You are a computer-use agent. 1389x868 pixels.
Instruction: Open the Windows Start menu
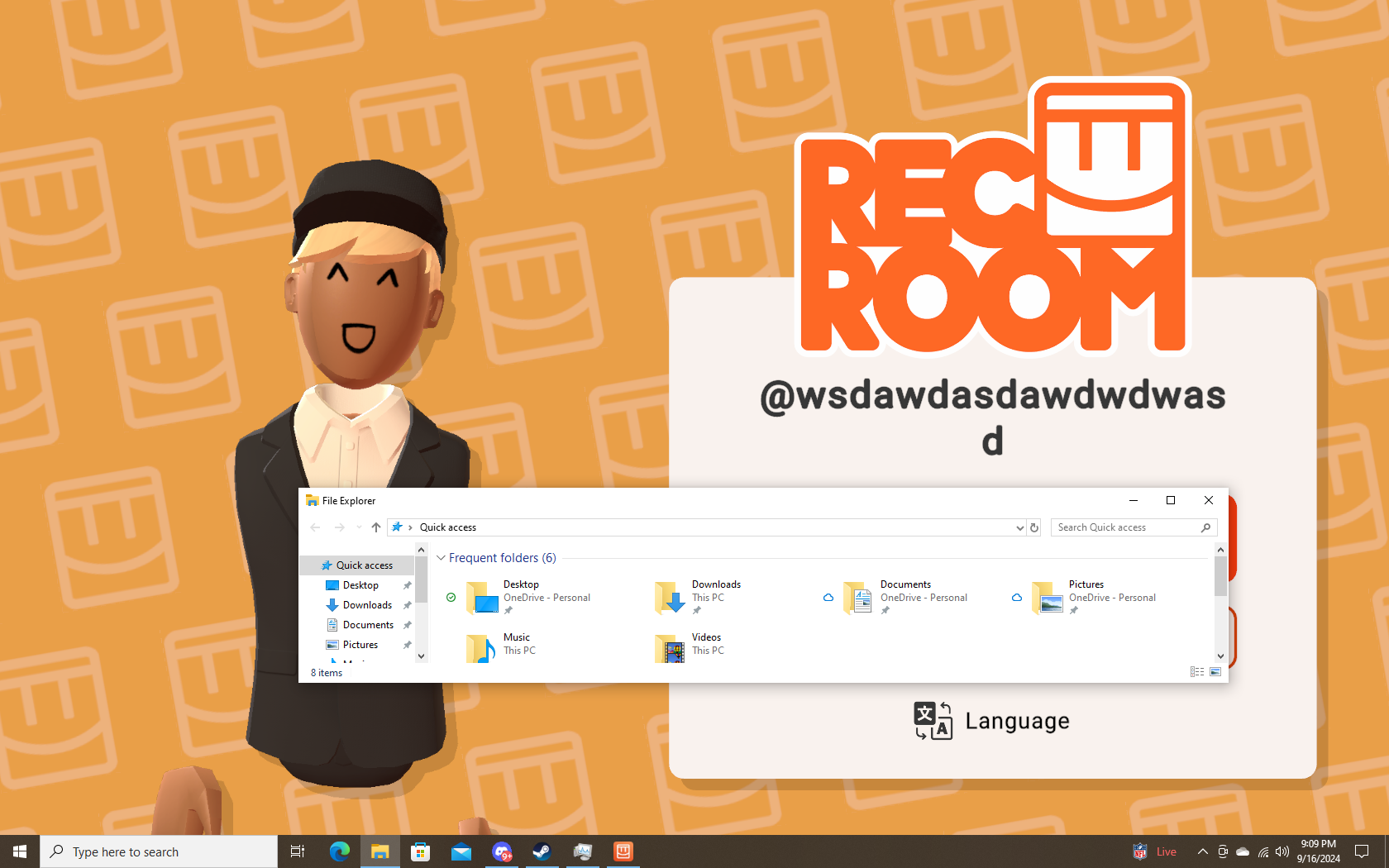20,851
